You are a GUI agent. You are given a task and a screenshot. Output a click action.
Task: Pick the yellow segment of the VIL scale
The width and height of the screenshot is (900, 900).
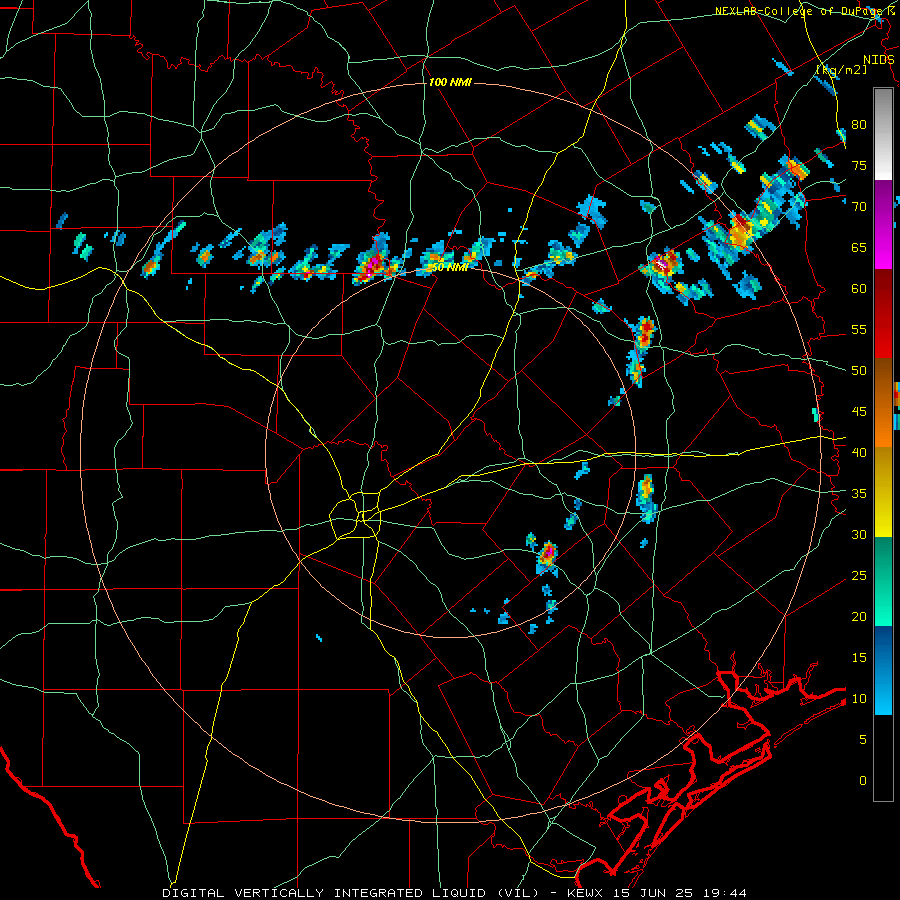click(x=883, y=492)
